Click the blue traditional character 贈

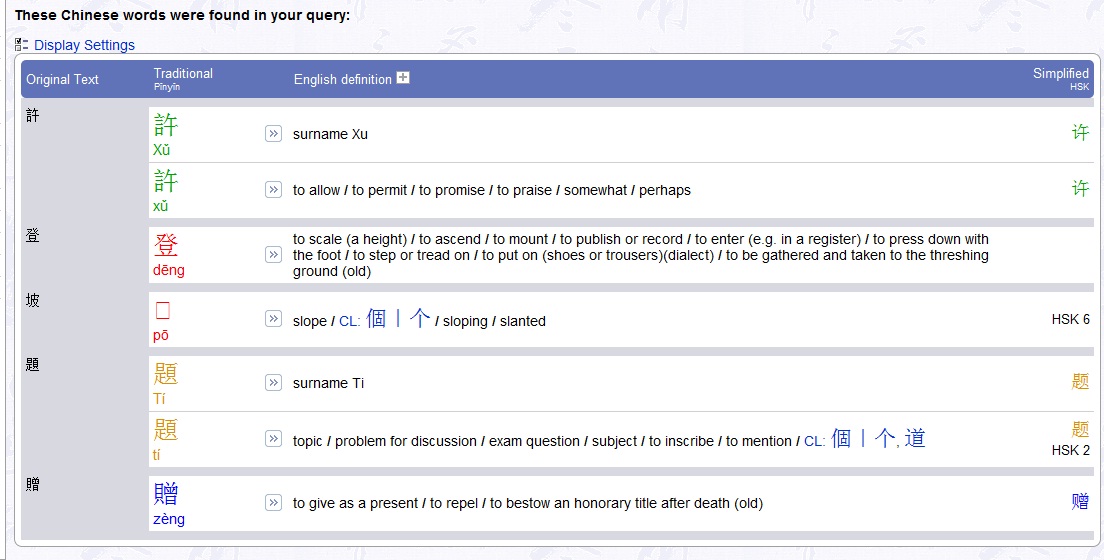point(166,494)
